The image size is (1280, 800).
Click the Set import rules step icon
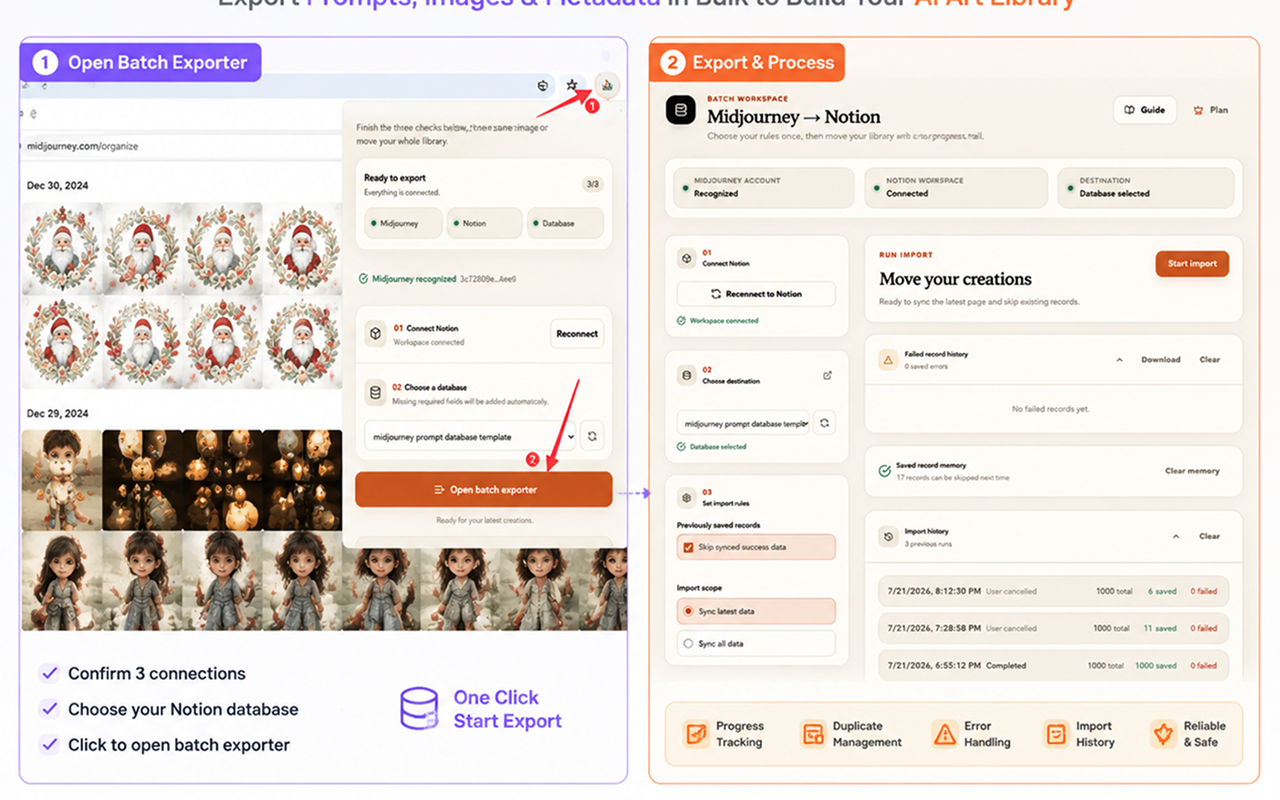(686, 497)
